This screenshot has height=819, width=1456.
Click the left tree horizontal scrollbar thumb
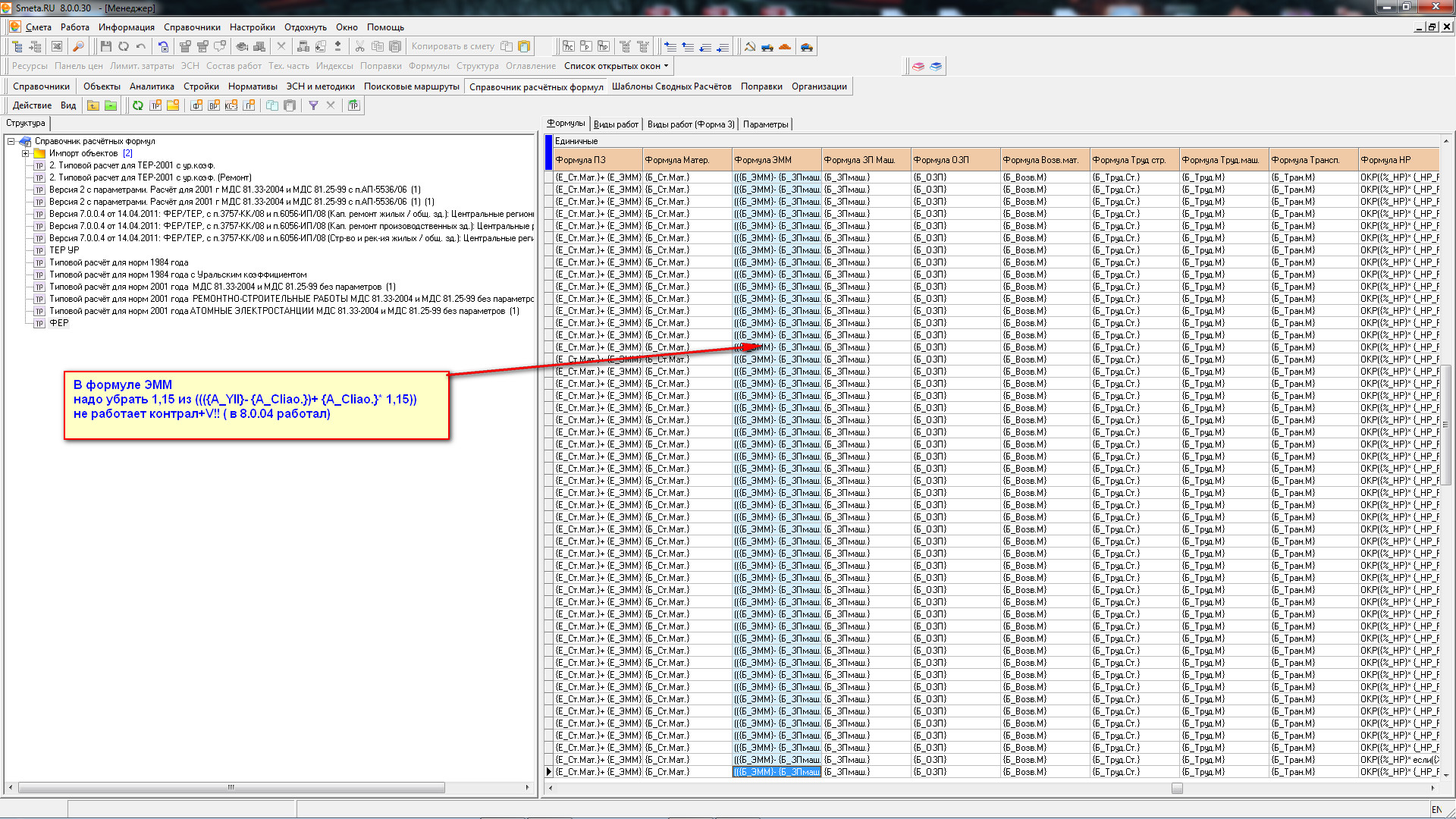pos(231,788)
